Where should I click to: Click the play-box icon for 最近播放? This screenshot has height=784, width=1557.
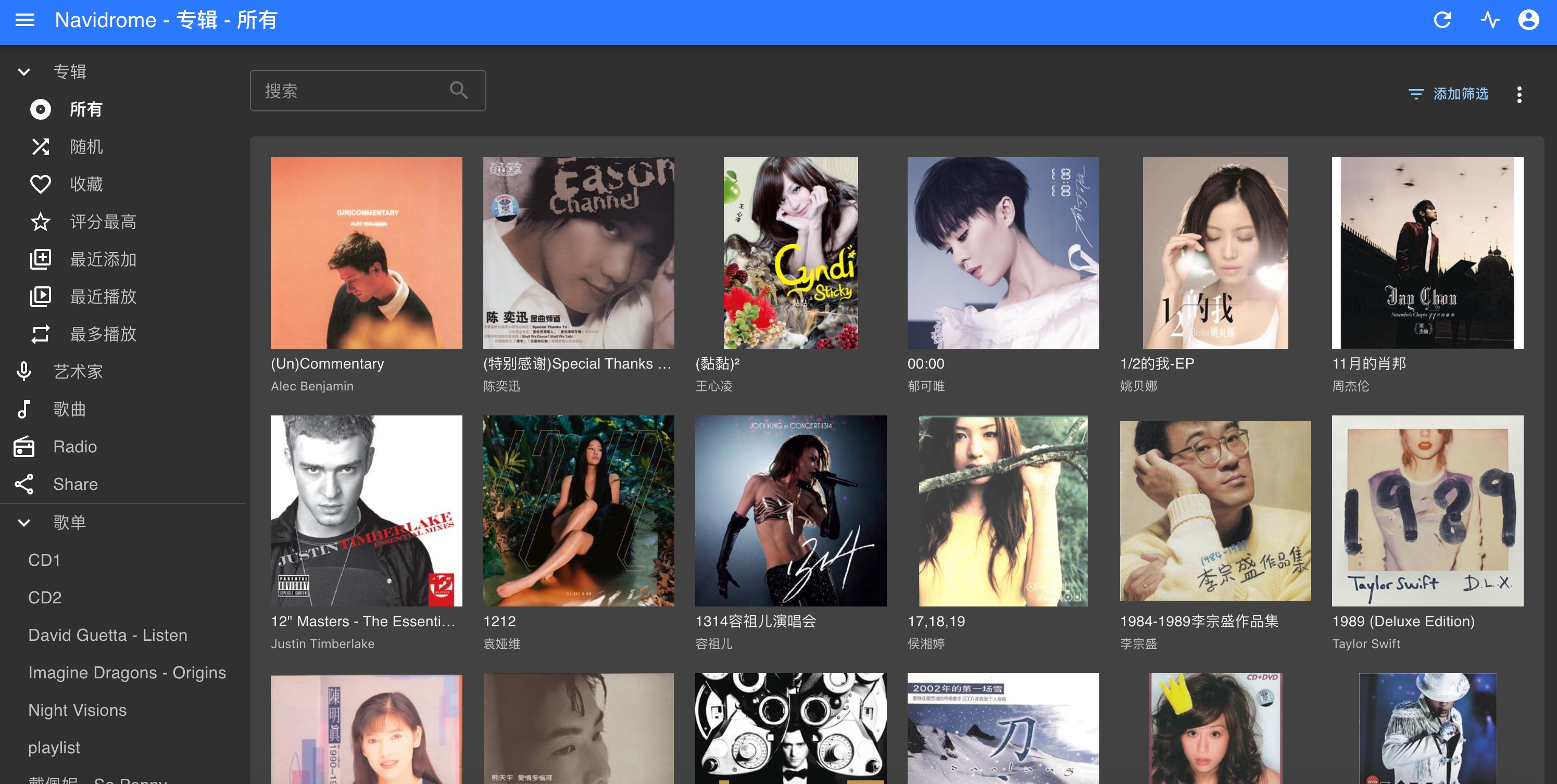coord(41,297)
